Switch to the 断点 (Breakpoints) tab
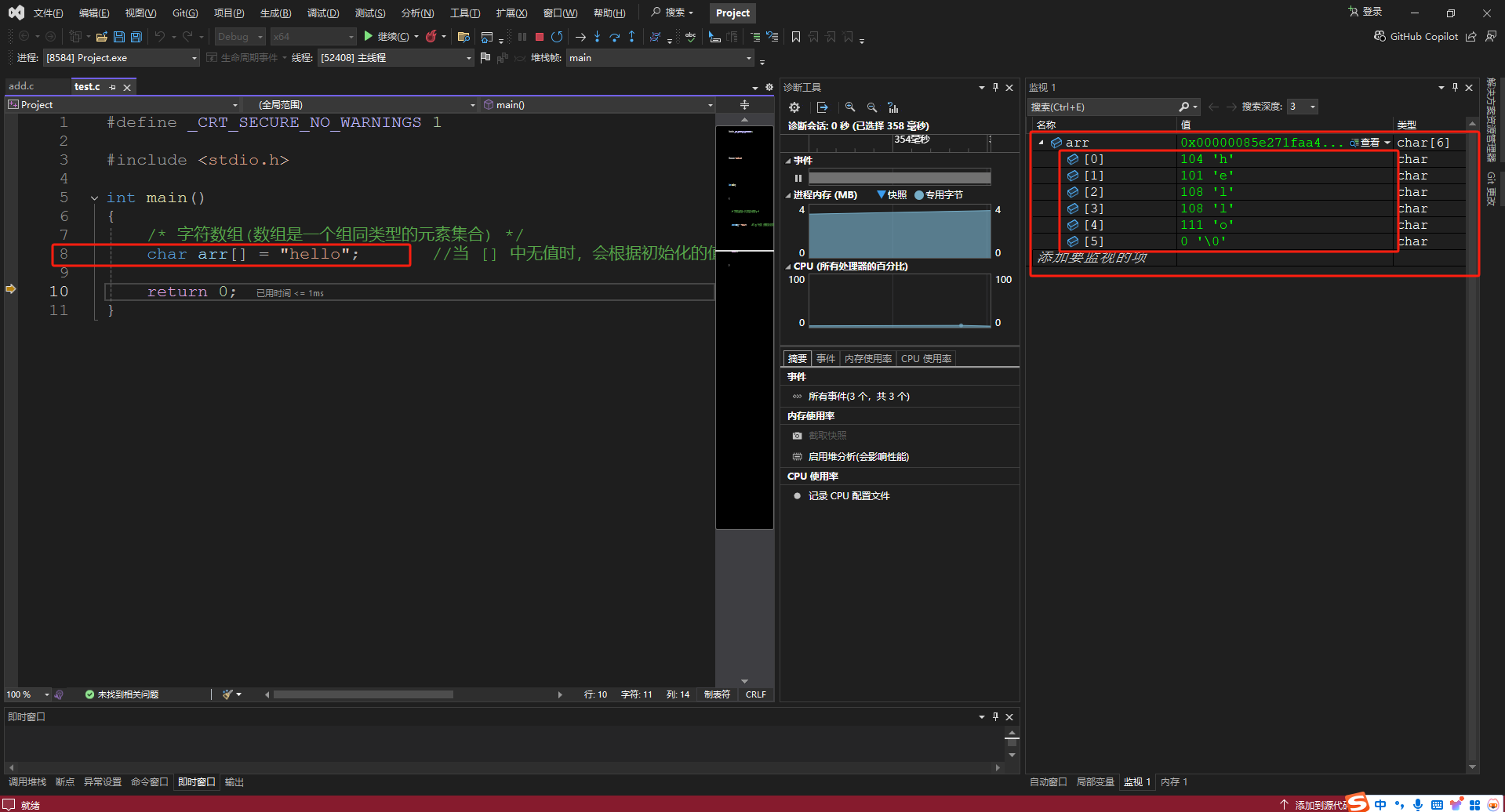Viewport: 1505px width, 812px height. (x=65, y=782)
